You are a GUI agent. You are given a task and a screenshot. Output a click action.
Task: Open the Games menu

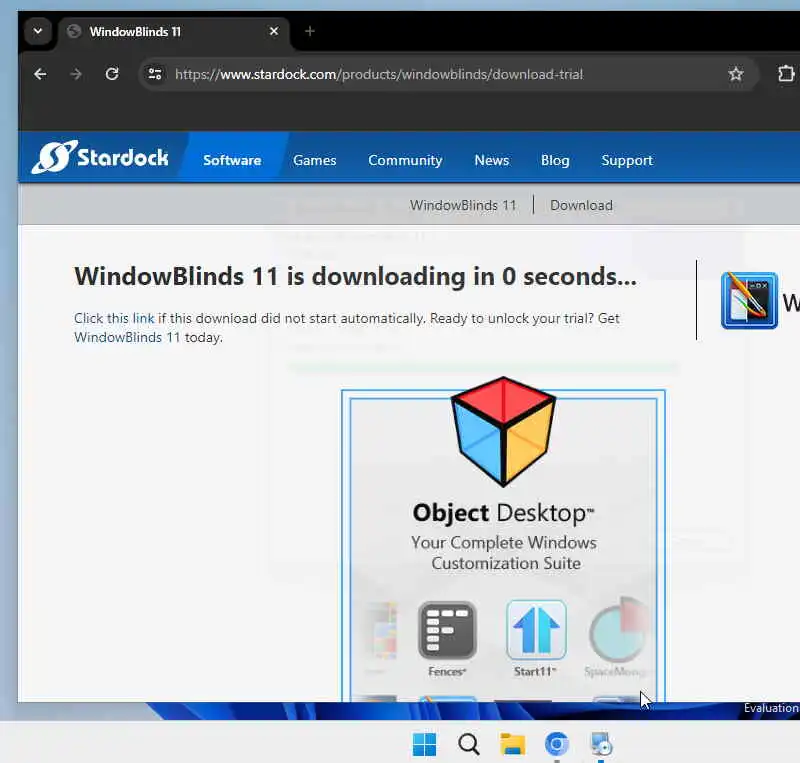click(314, 160)
